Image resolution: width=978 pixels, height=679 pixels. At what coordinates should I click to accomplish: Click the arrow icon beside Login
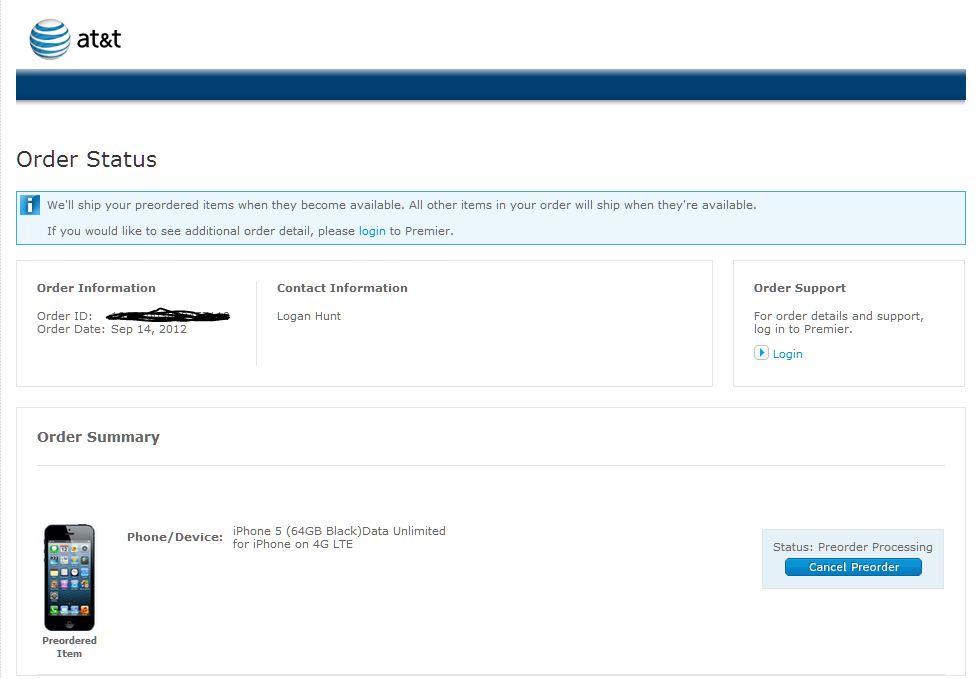(761, 353)
